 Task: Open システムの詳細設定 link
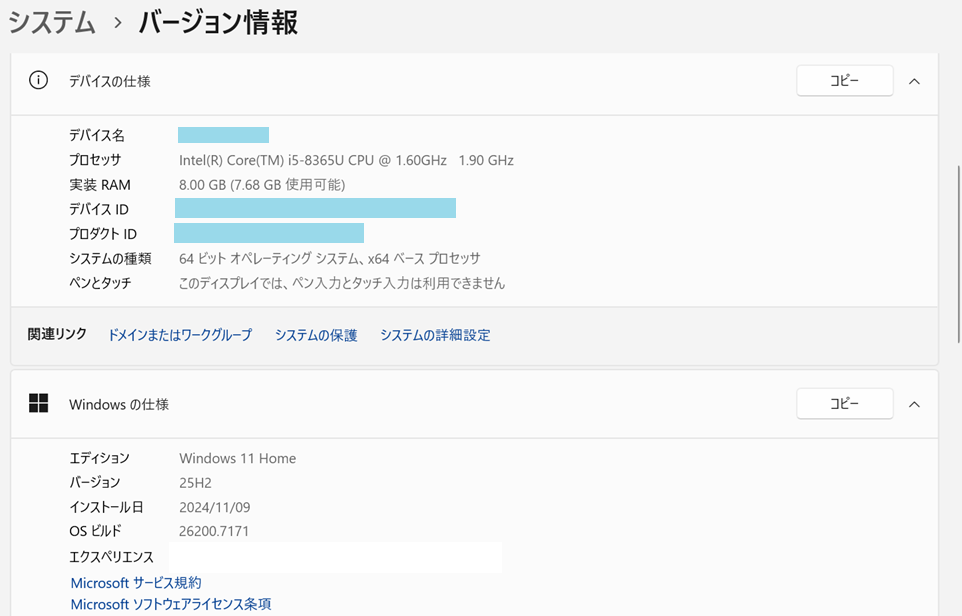tap(435, 335)
